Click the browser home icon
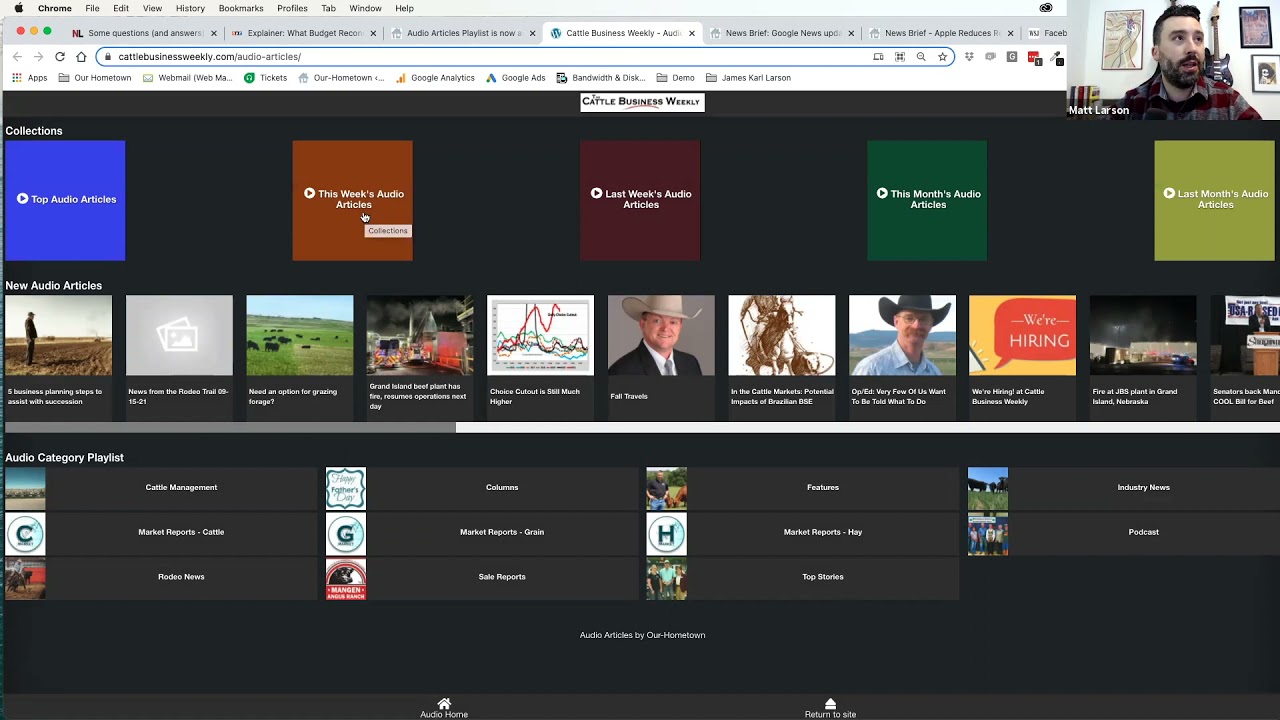Image resolution: width=1280 pixels, height=720 pixels. coord(81,57)
